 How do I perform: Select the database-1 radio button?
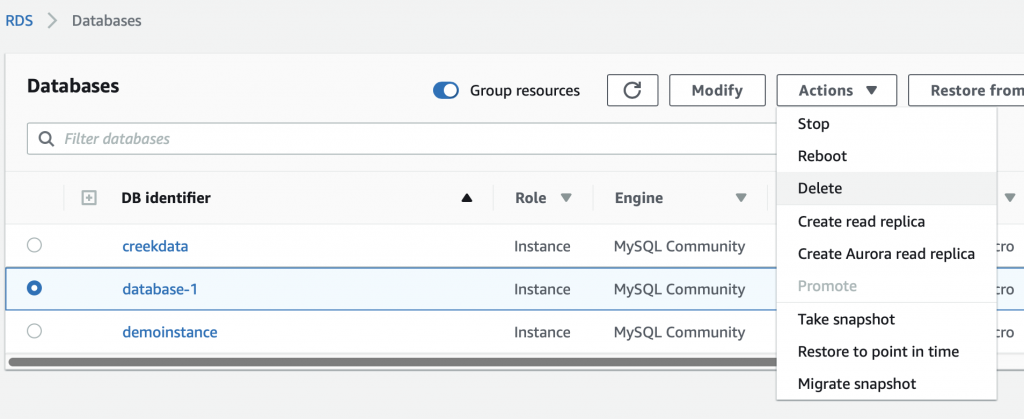[34, 288]
